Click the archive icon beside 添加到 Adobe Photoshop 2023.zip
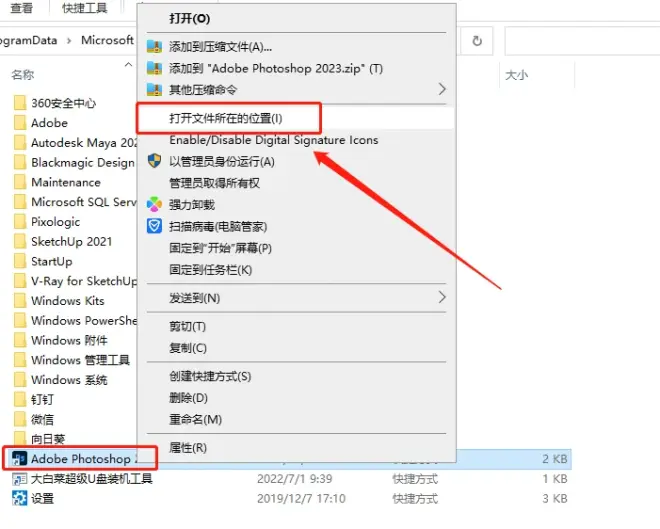660x529 pixels. point(154,68)
